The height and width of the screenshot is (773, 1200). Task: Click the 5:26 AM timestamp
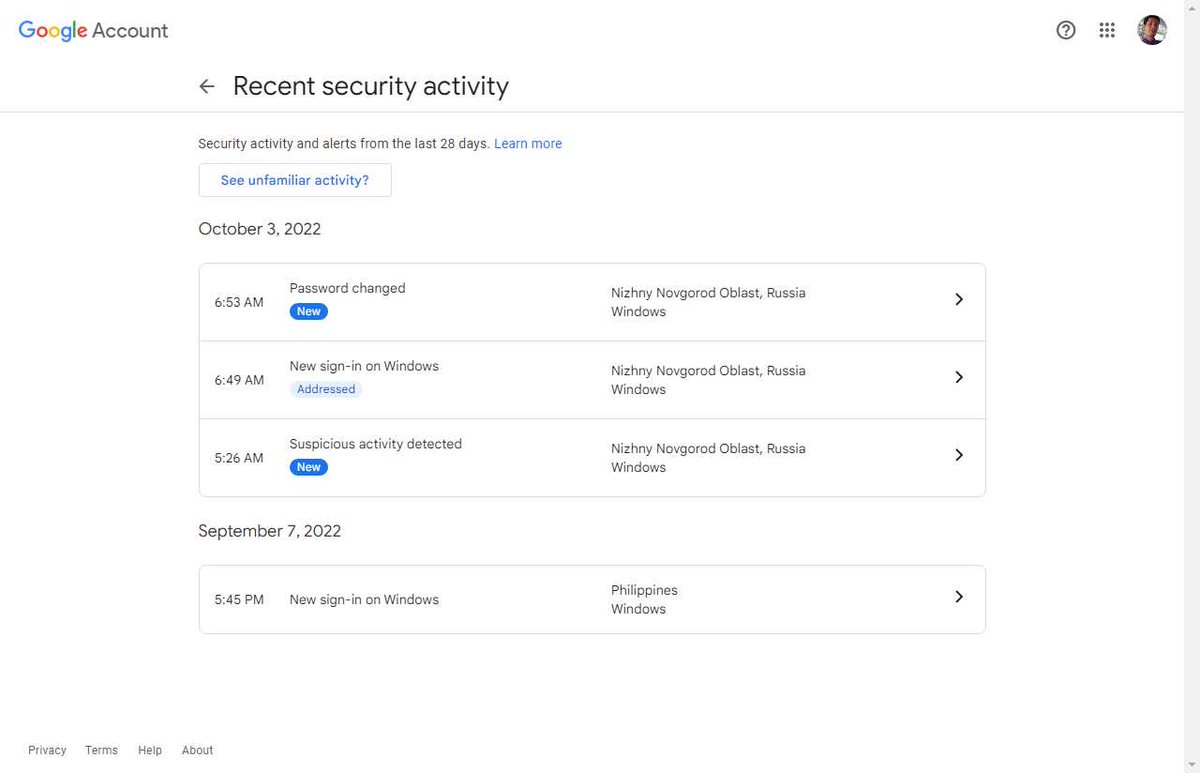coord(239,458)
